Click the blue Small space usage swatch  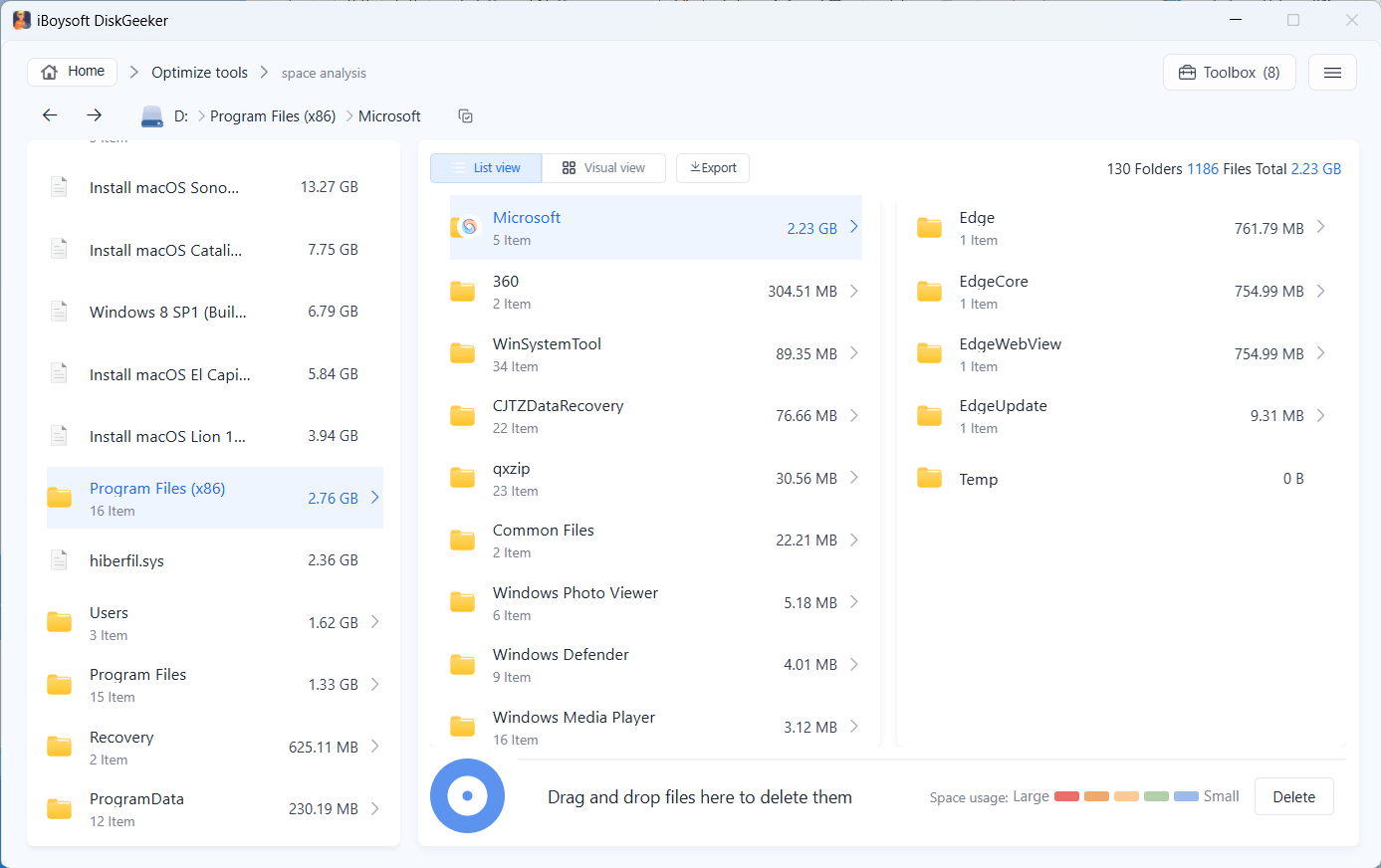[x=1186, y=796]
